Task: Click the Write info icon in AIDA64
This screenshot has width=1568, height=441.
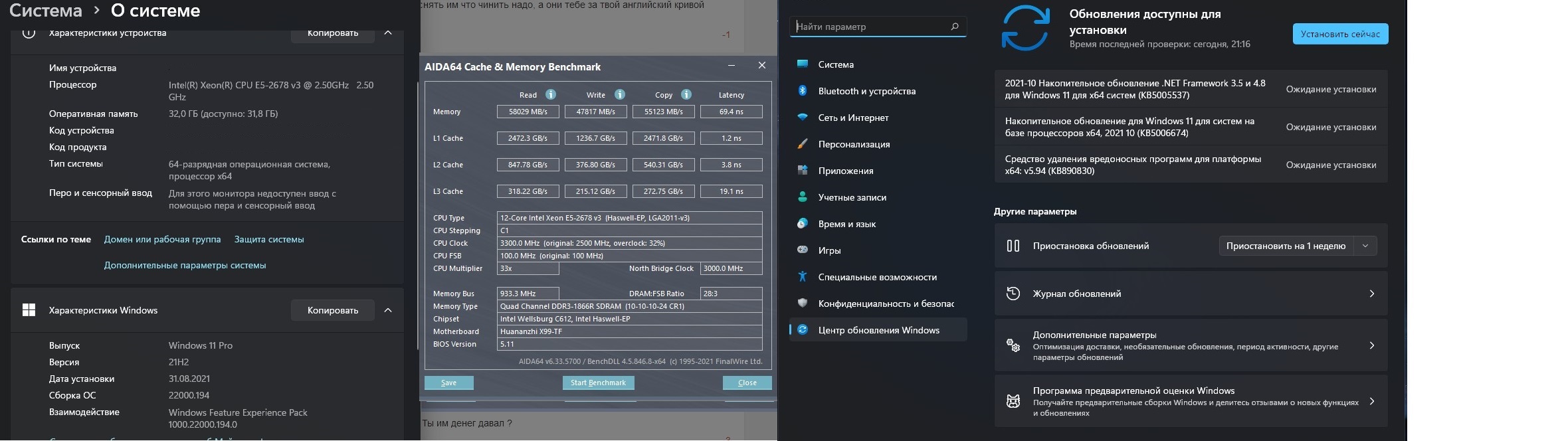Action: click(x=619, y=94)
